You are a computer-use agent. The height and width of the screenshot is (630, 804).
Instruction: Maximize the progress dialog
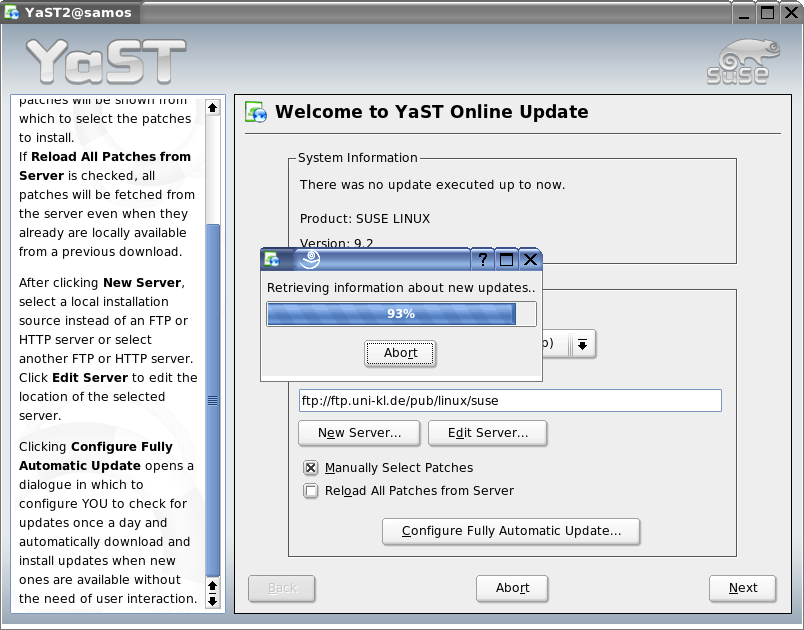(x=506, y=259)
